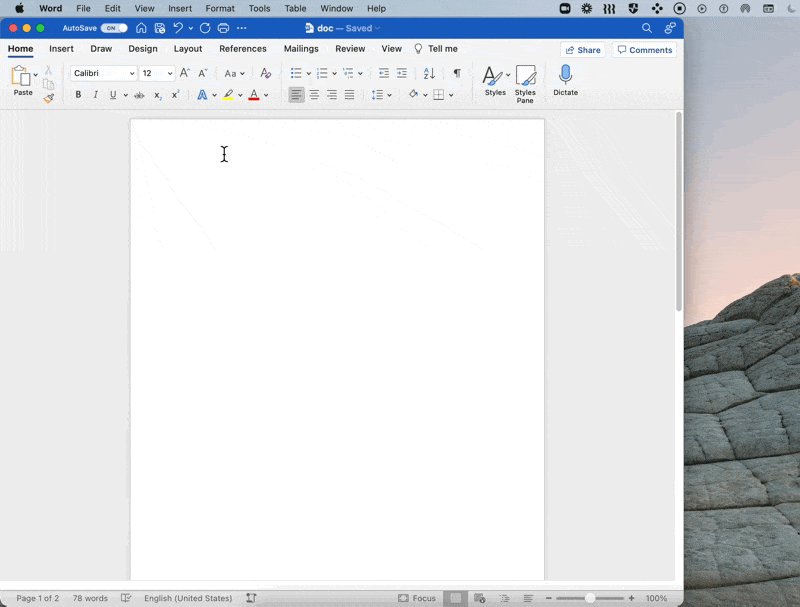Select the Format Painter tool
The width and height of the screenshot is (800, 607).
(x=48, y=97)
